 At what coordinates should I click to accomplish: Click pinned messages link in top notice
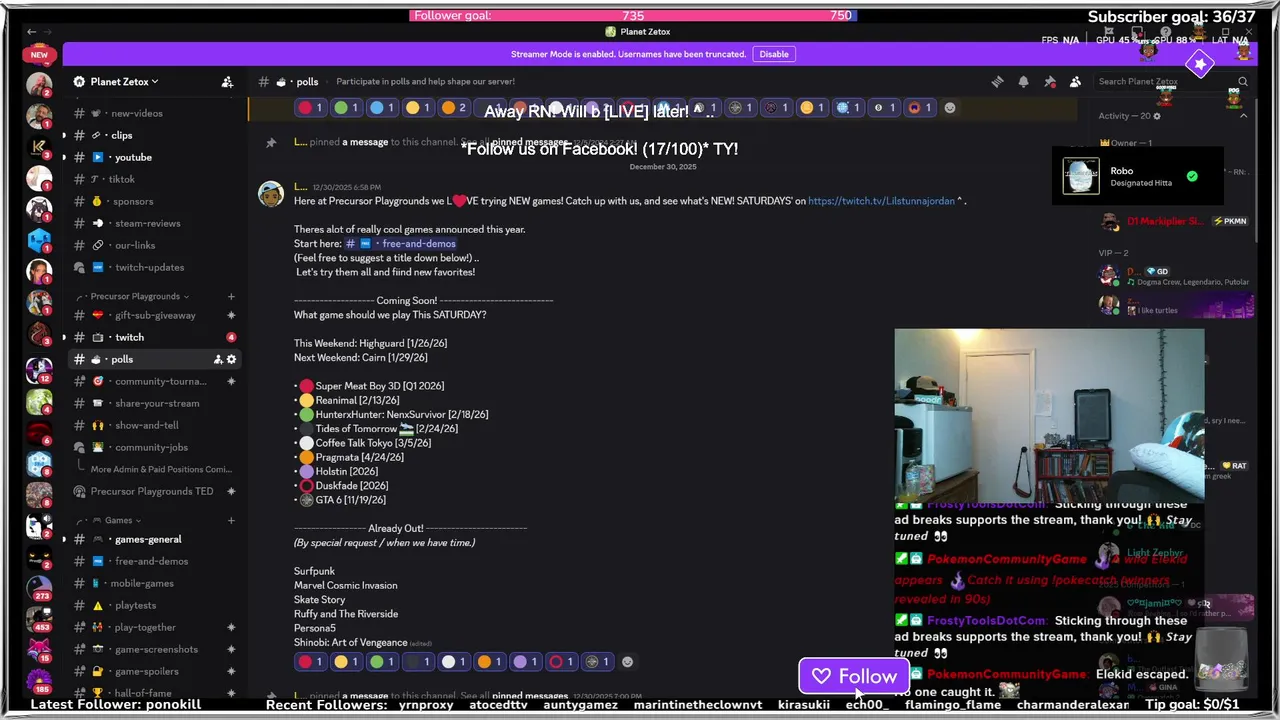(x=530, y=142)
